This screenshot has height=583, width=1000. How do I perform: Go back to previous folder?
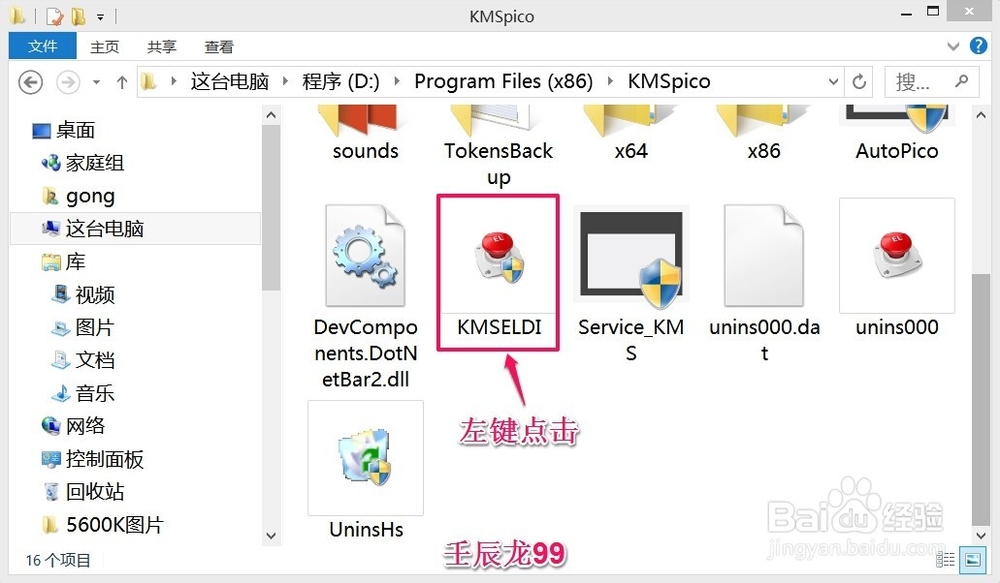(x=30, y=82)
